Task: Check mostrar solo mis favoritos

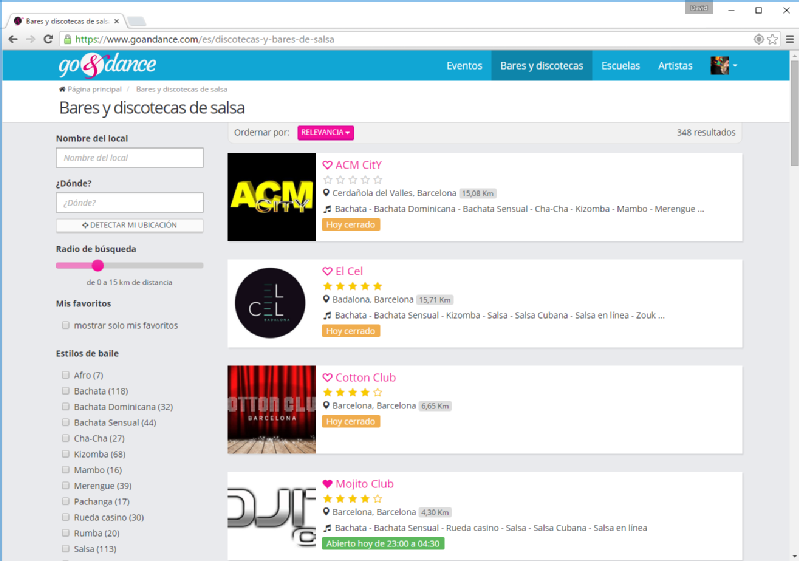Action: 66,325
